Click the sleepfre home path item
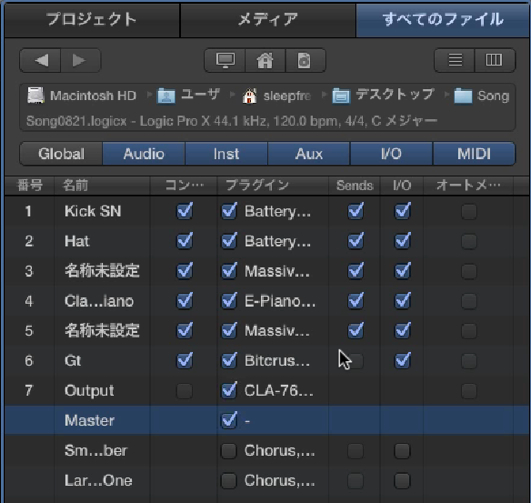Screen dimensions: 531x503 pyautogui.click(x=277, y=96)
